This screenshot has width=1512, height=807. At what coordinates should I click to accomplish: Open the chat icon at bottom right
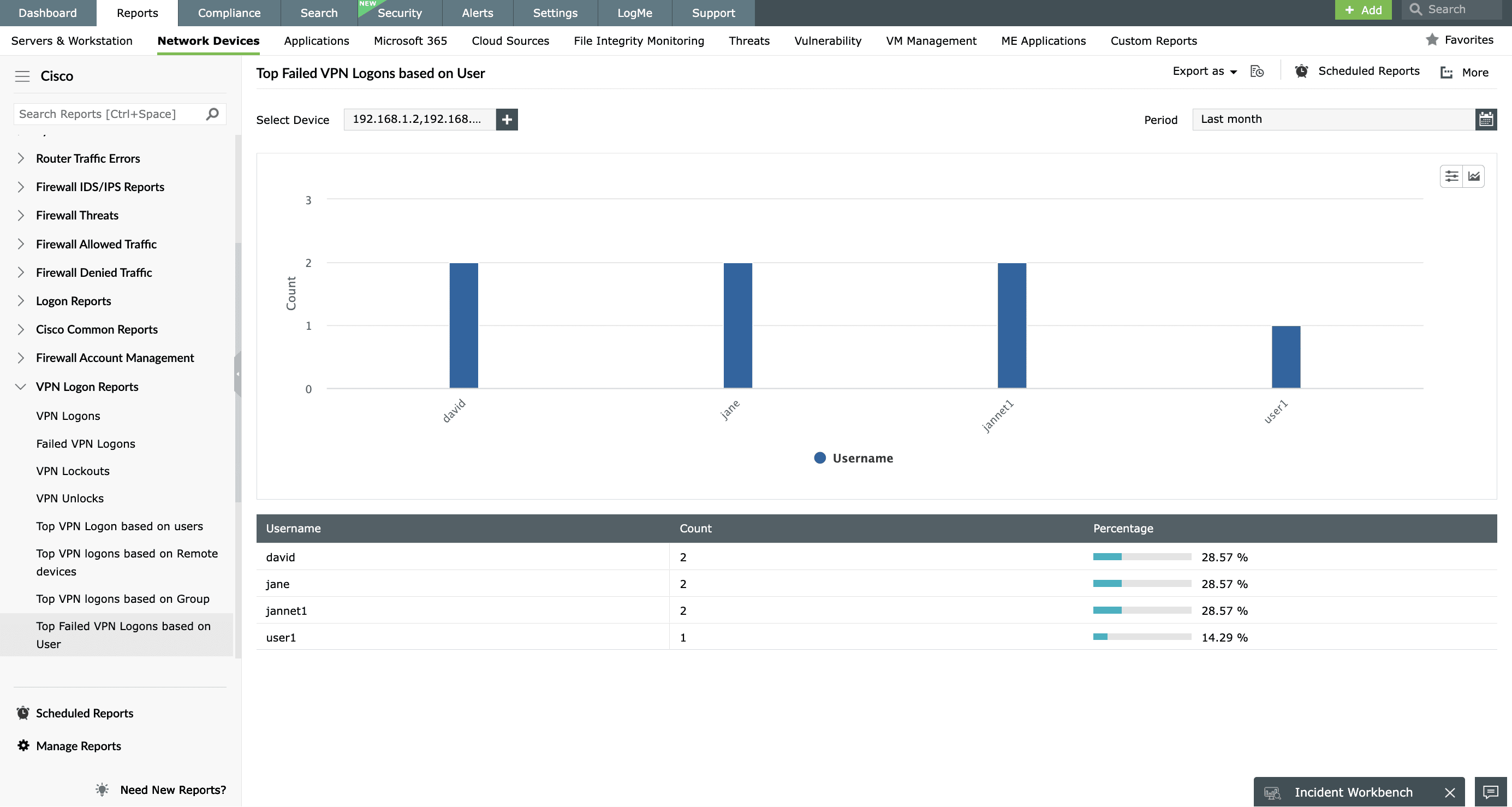click(x=1490, y=792)
